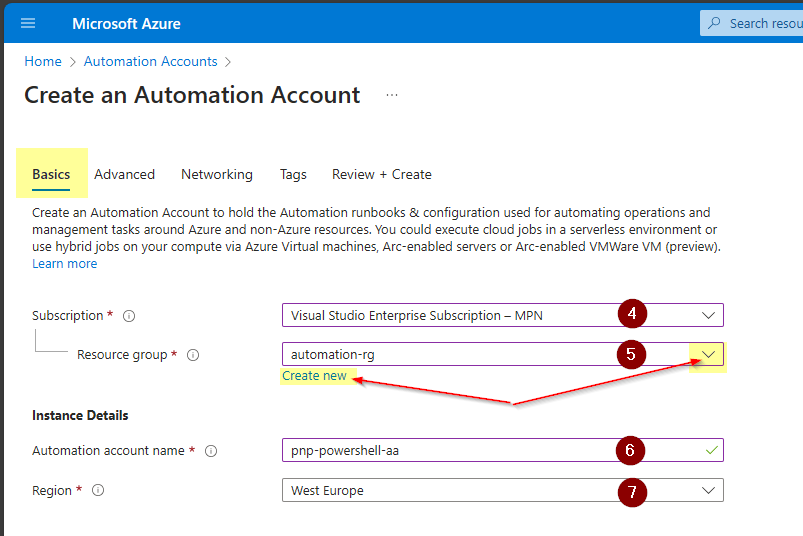Click the Search resources box
The height and width of the screenshot is (536, 803).
click(751, 23)
